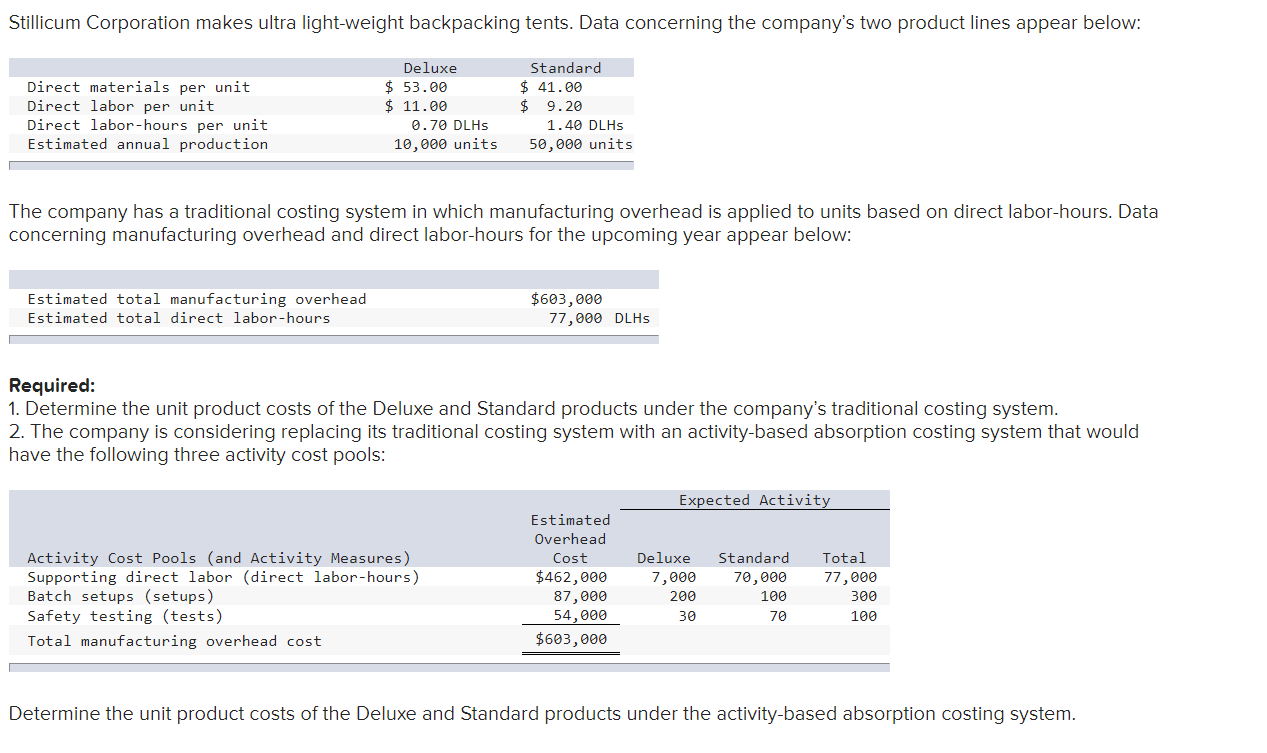The height and width of the screenshot is (753, 1267).
Task: Click the 'Deluxe' header in the first table
Action: coord(430,68)
